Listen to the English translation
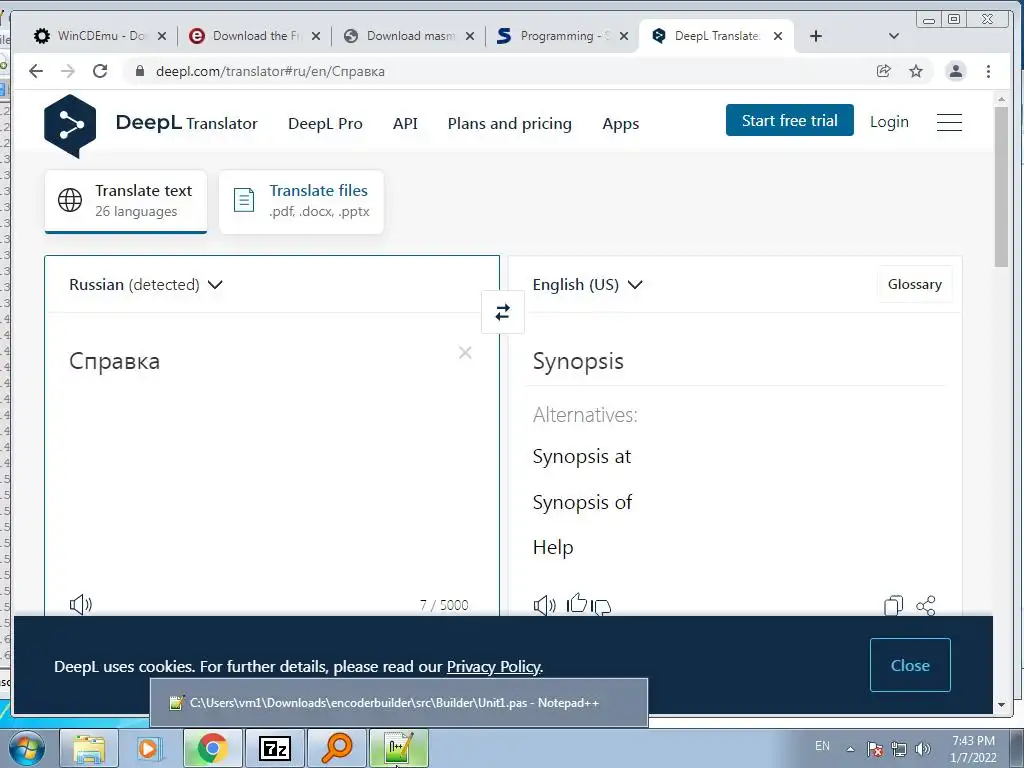This screenshot has width=1024, height=768. (x=545, y=605)
